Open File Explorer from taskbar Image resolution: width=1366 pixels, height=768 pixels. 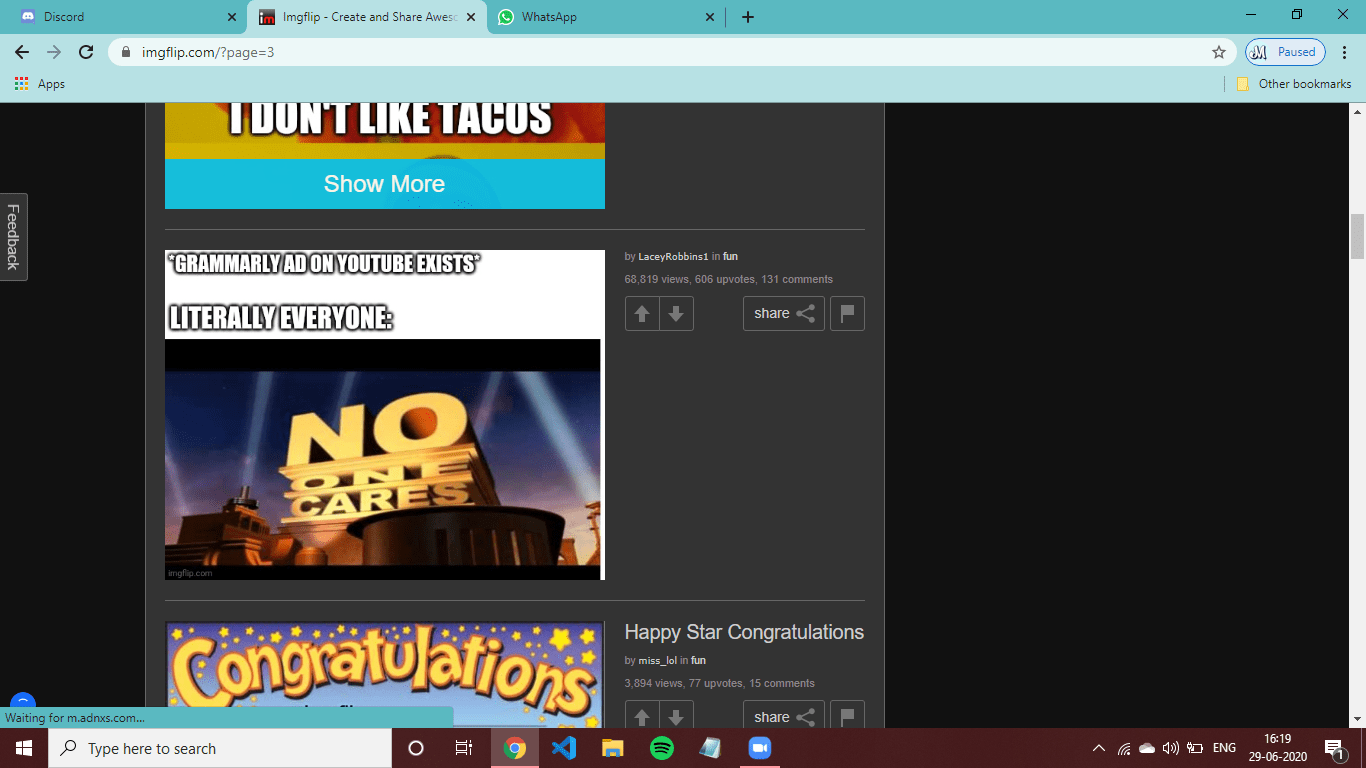(x=613, y=748)
